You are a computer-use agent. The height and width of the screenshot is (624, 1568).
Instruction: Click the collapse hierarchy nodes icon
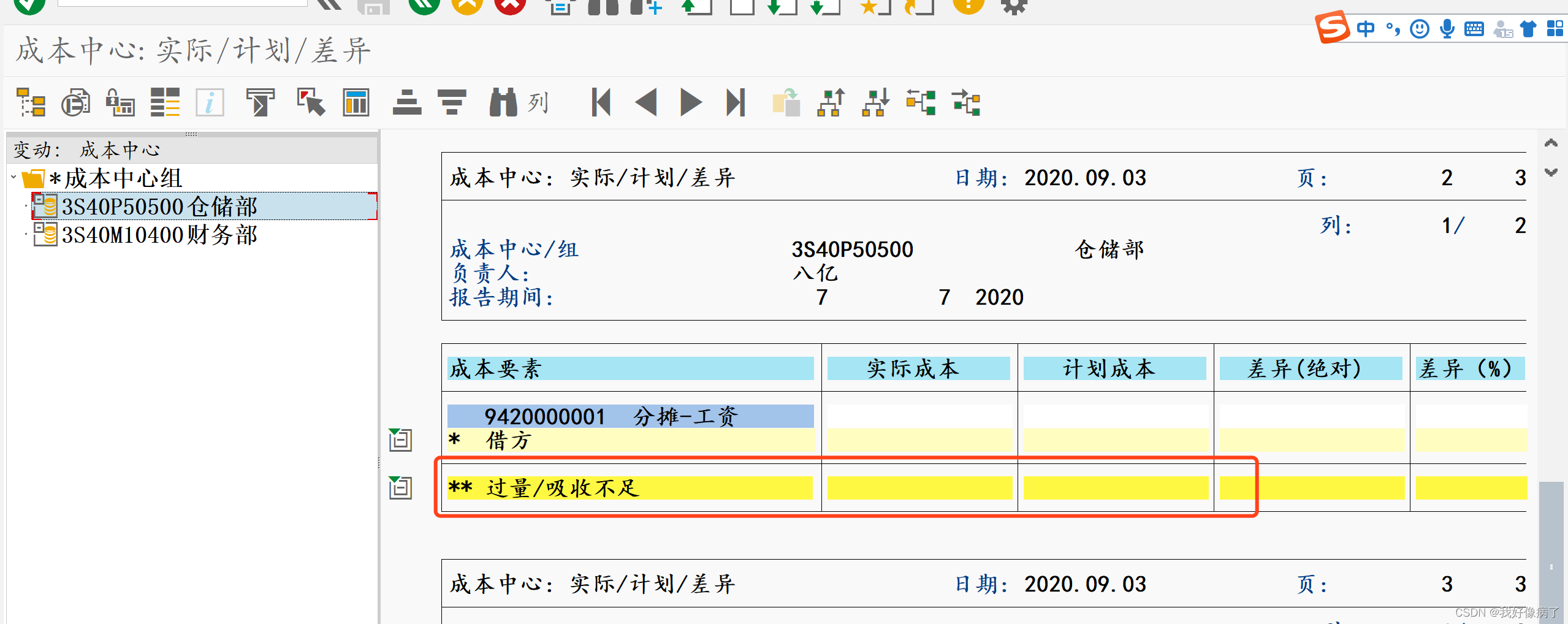(921, 102)
